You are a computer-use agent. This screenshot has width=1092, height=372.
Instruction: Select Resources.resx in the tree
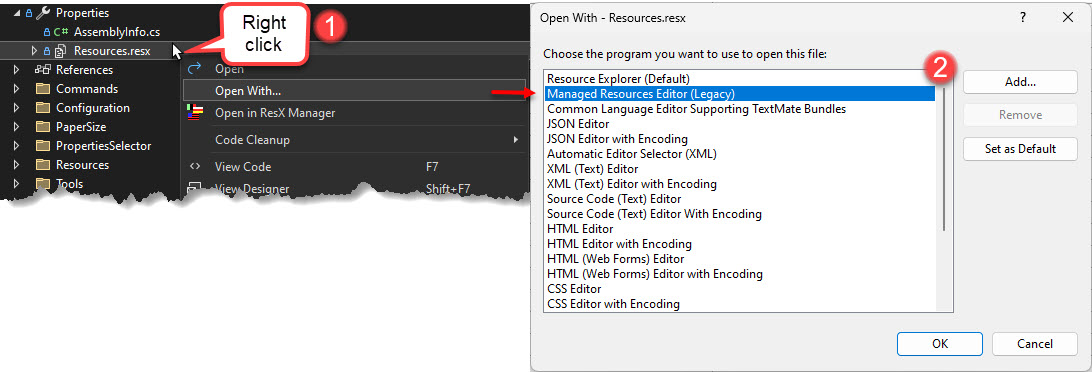pos(112,50)
